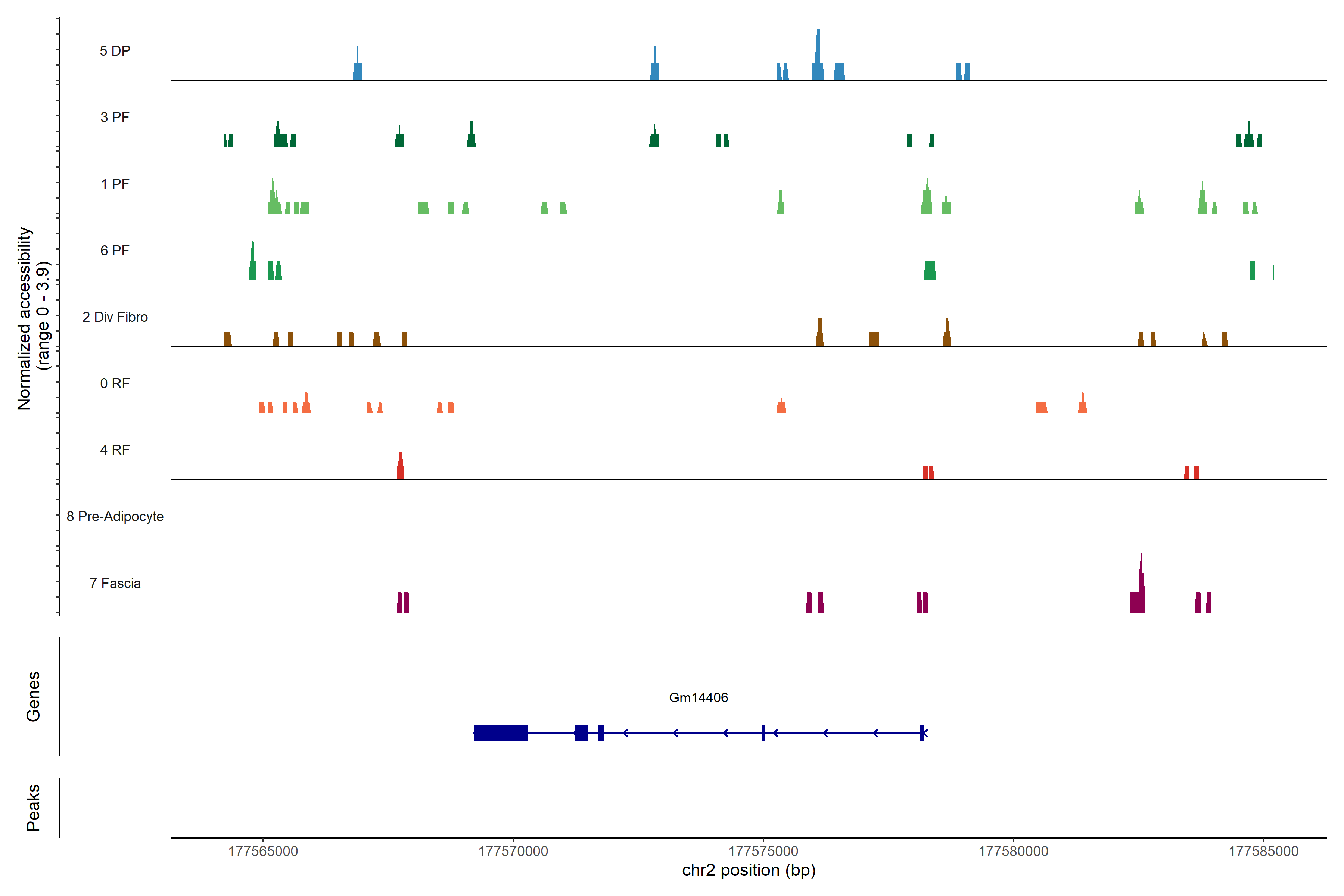Click the 5 DP track label
Image resolution: width=1344 pixels, height=896 pixels.
pos(115,51)
